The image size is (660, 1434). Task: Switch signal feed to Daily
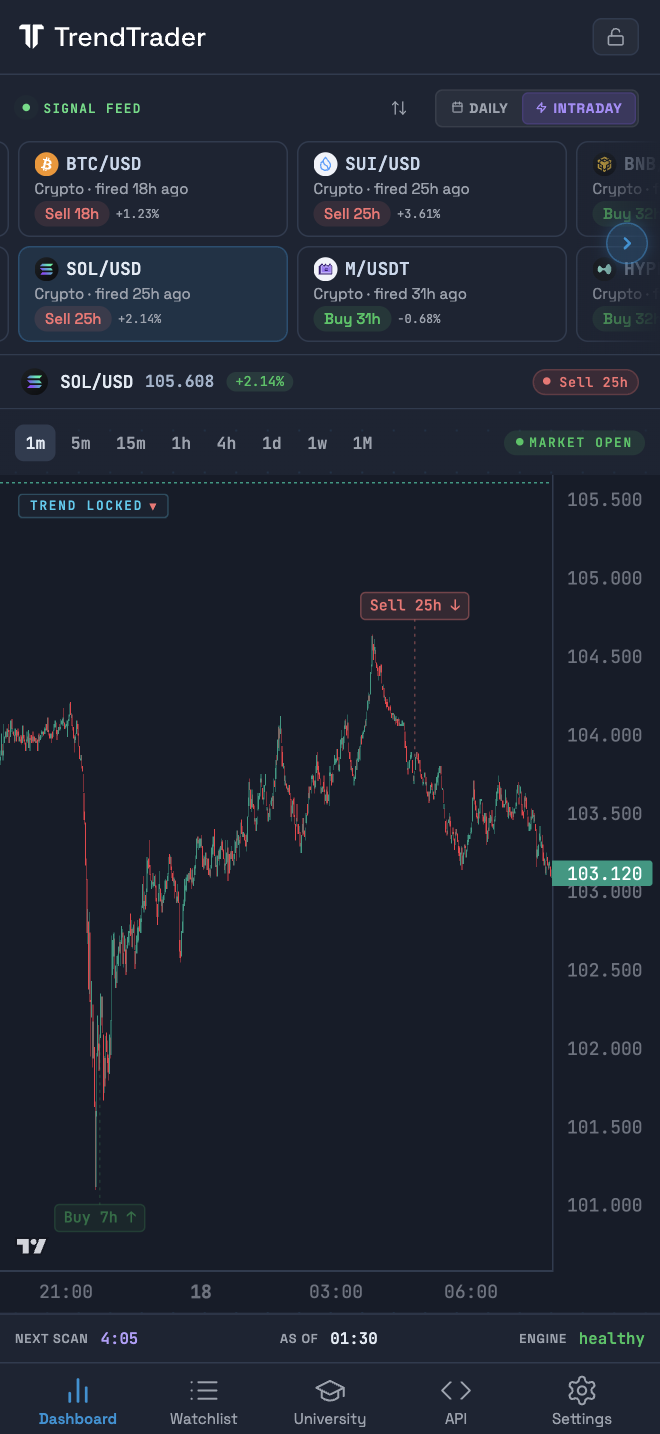(x=480, y=108)
